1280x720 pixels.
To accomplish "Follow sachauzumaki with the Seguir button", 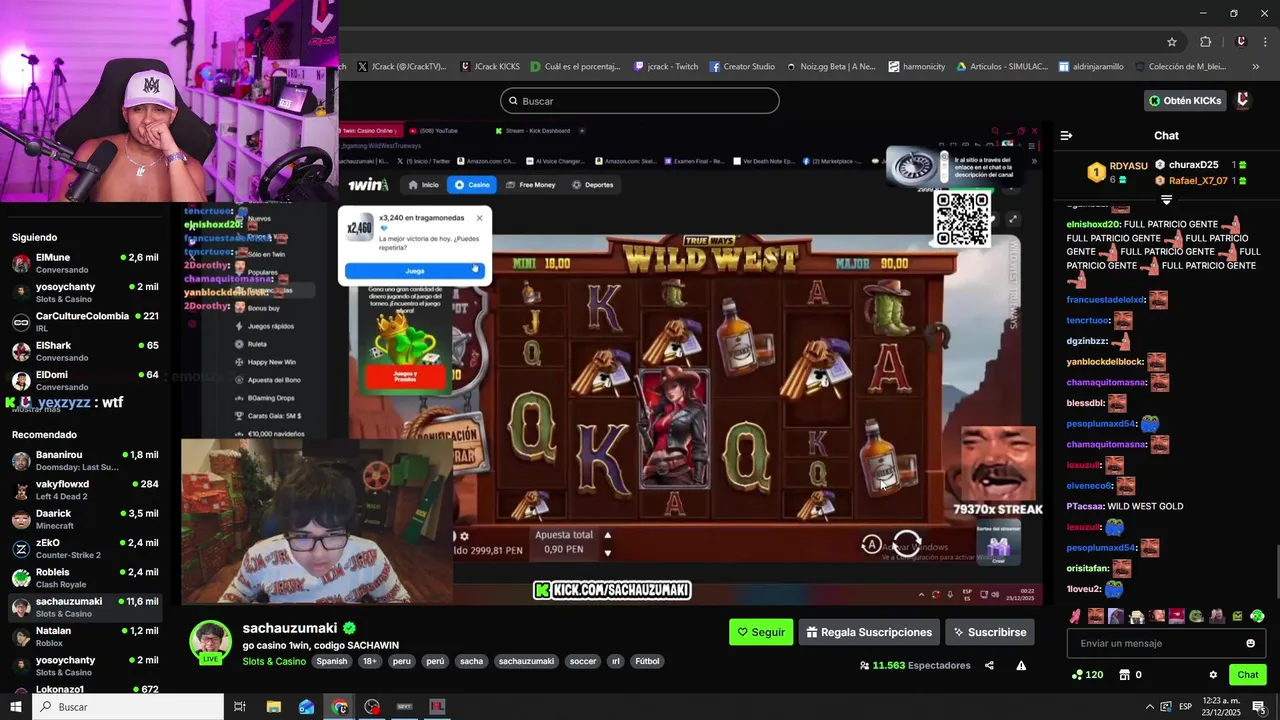I will (x=761, y=632).
